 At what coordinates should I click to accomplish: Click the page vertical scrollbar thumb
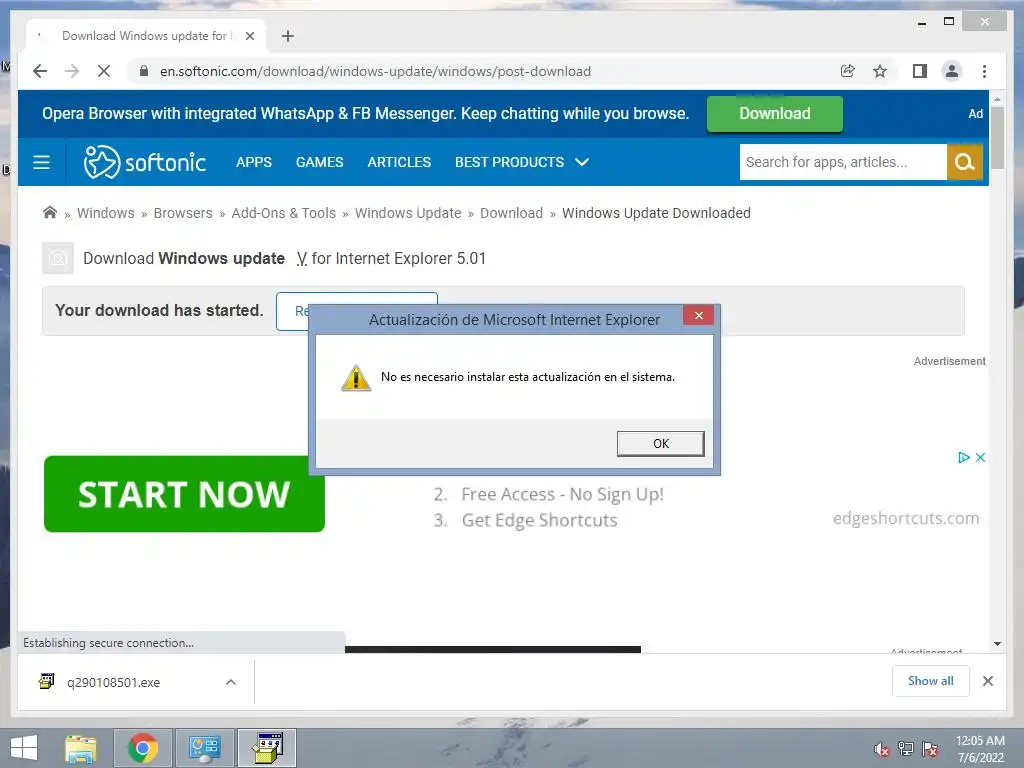click(997, 137)
